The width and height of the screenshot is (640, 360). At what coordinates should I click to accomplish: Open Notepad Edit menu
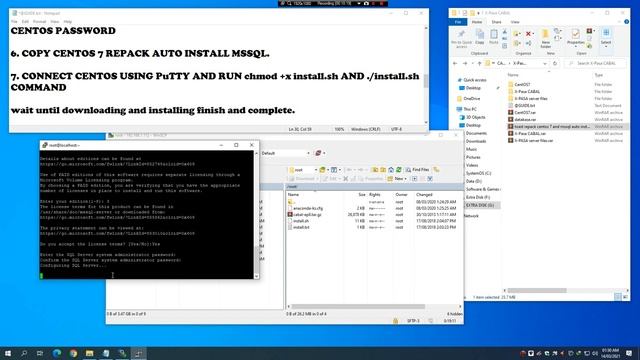coord(25,22)
